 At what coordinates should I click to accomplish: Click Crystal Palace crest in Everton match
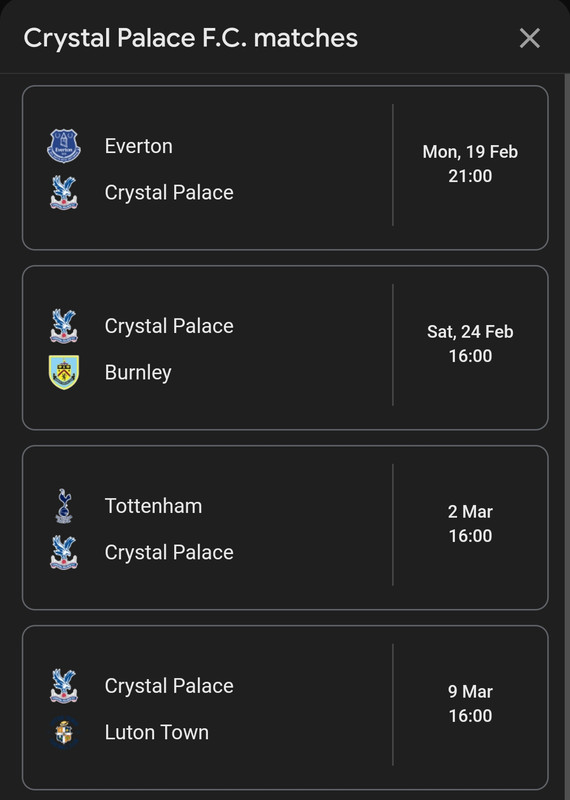(64, 192)
